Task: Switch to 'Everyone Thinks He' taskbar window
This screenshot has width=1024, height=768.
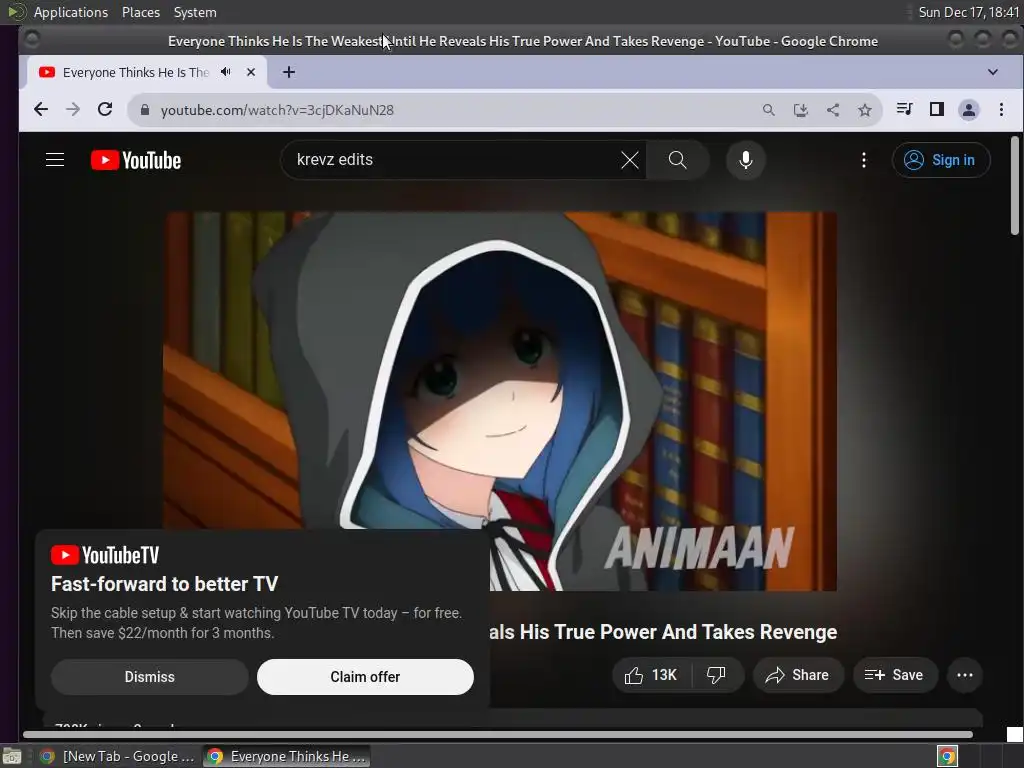Action: (286, 756)
